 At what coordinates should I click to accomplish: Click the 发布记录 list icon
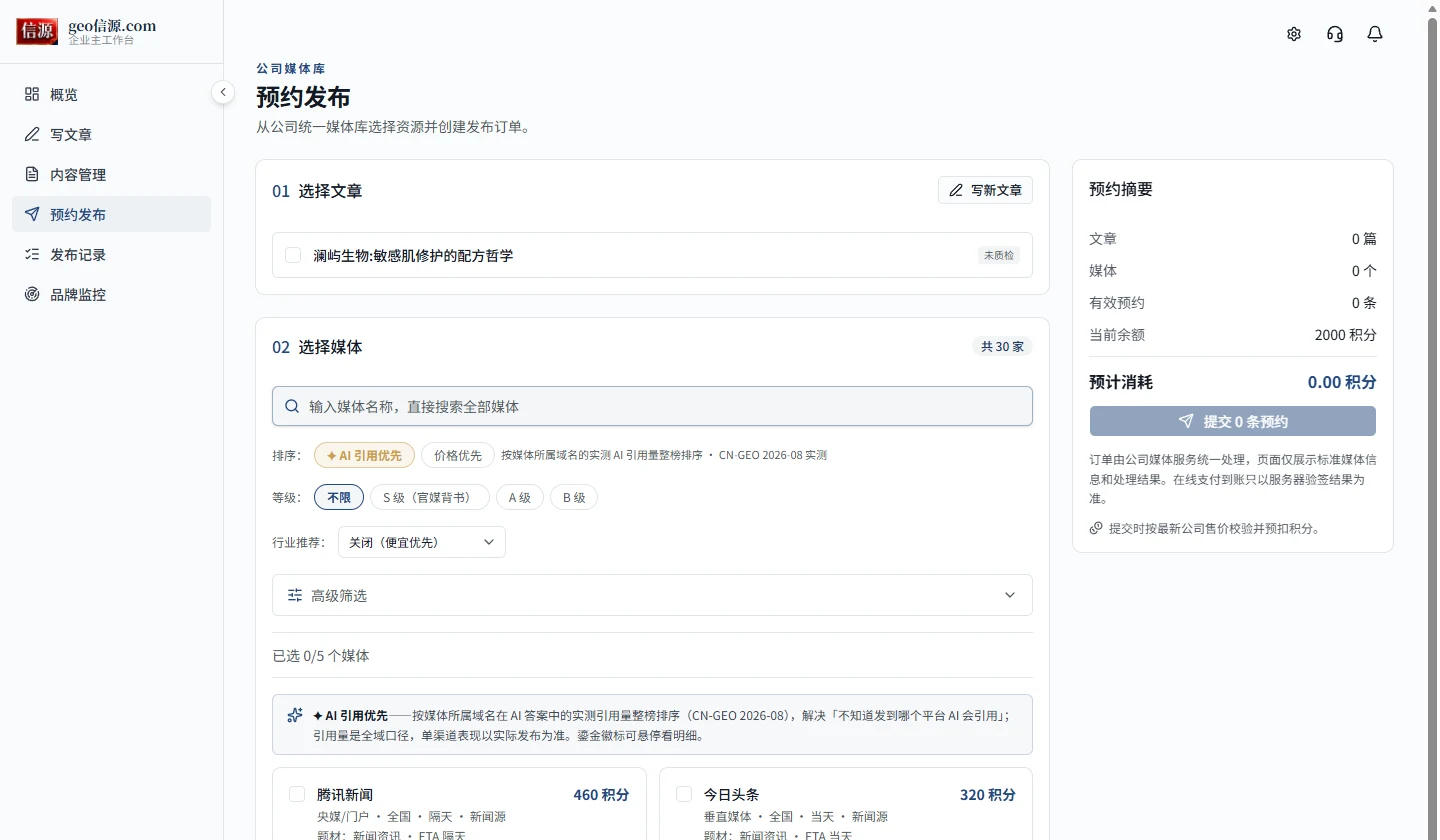pos(32,254)
